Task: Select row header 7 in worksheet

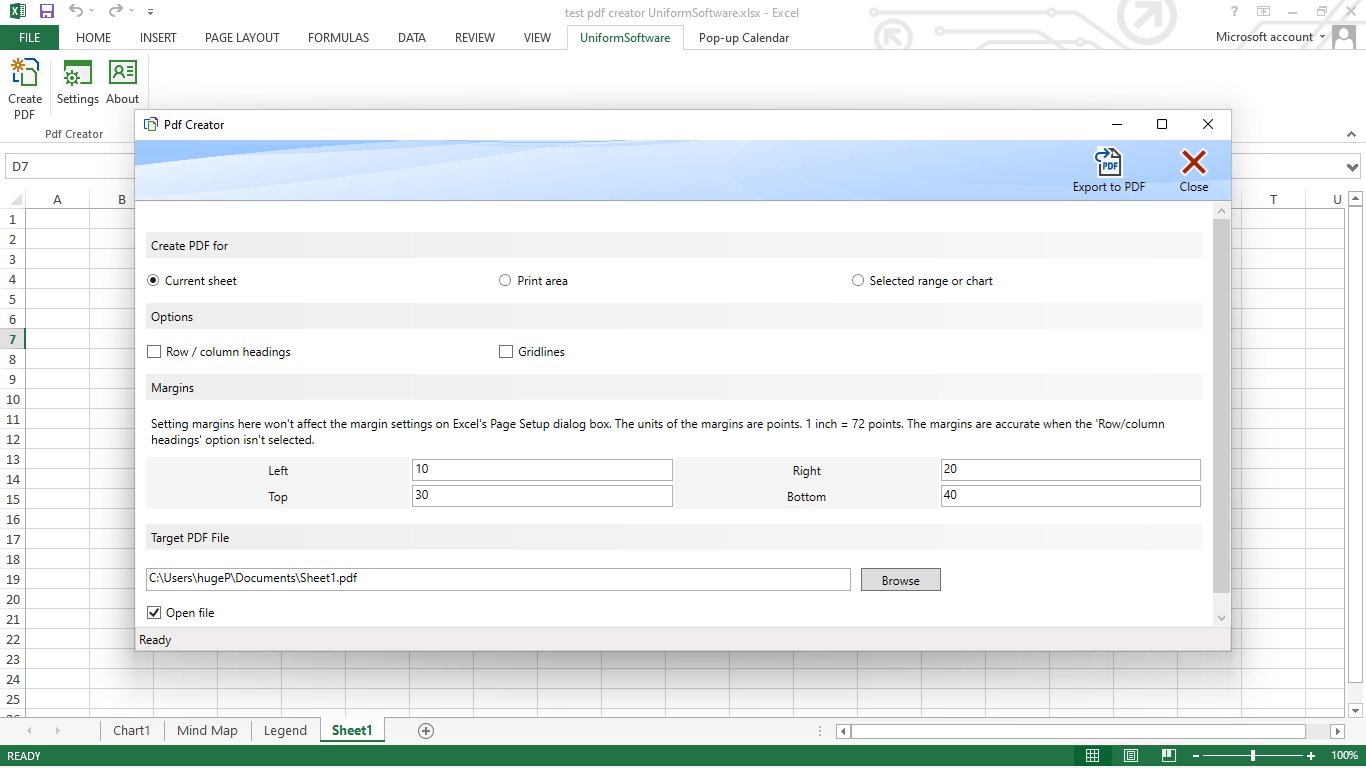Action: [12, 340]
